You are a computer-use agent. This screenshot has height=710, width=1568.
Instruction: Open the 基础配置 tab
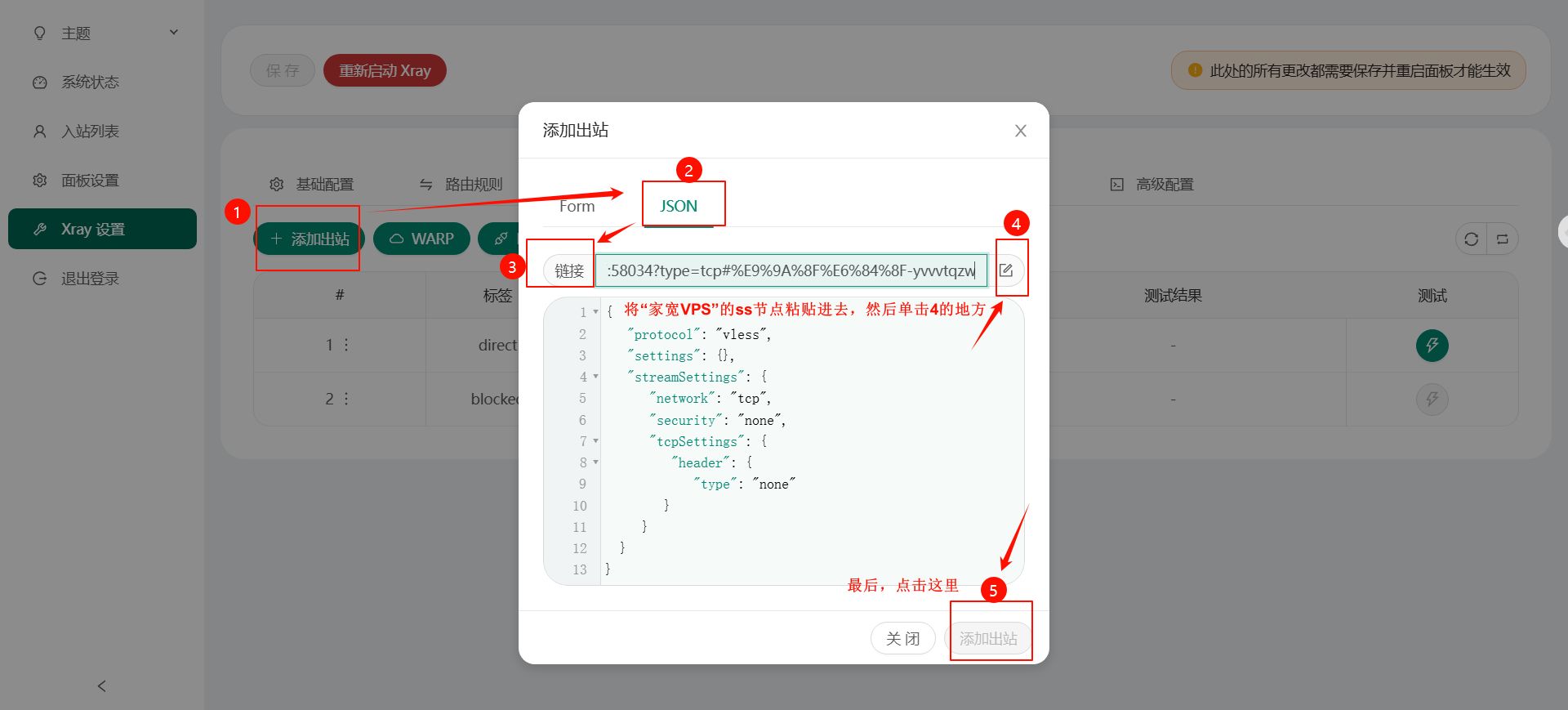coord(312,185)
